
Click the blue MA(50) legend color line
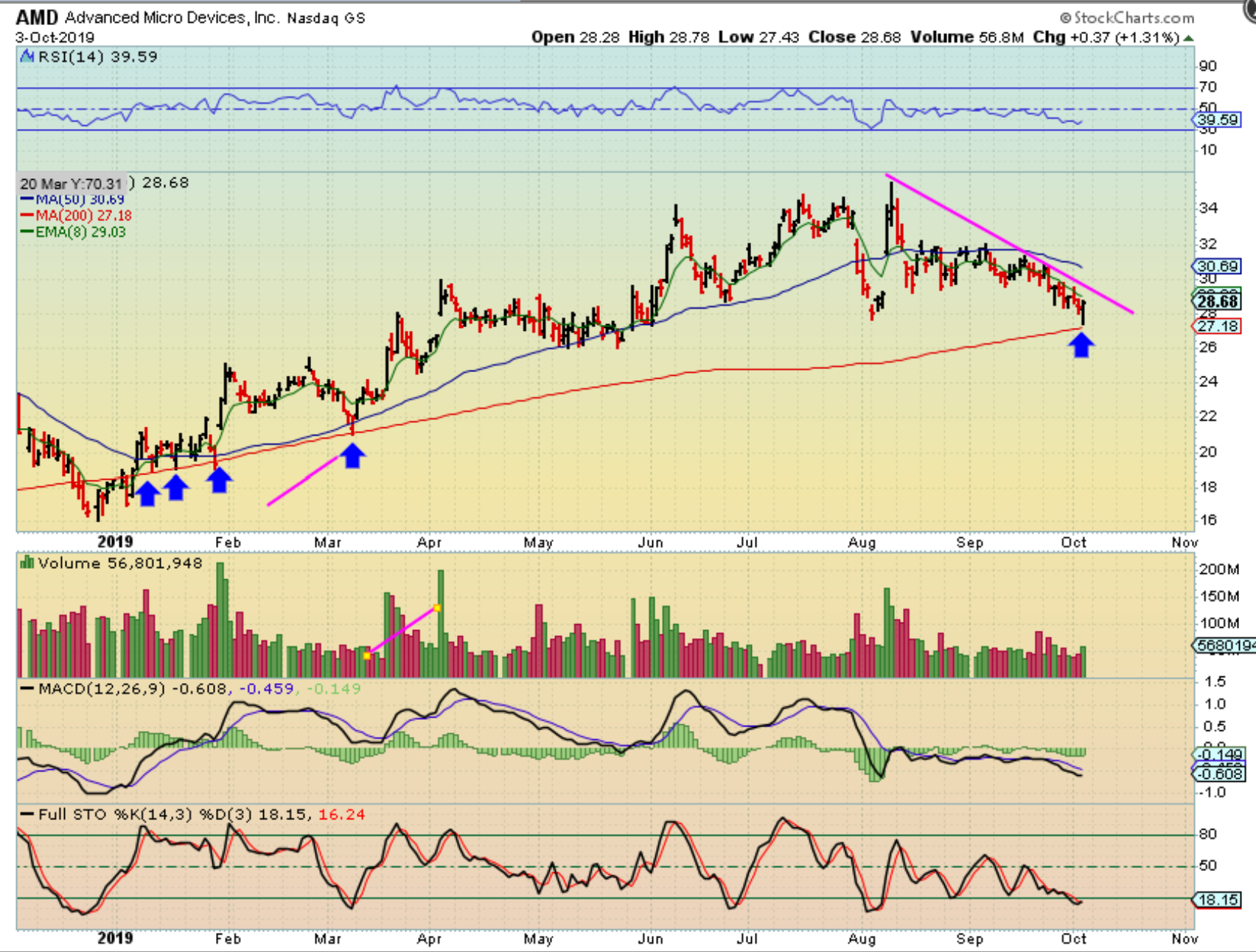click(27, 199)
